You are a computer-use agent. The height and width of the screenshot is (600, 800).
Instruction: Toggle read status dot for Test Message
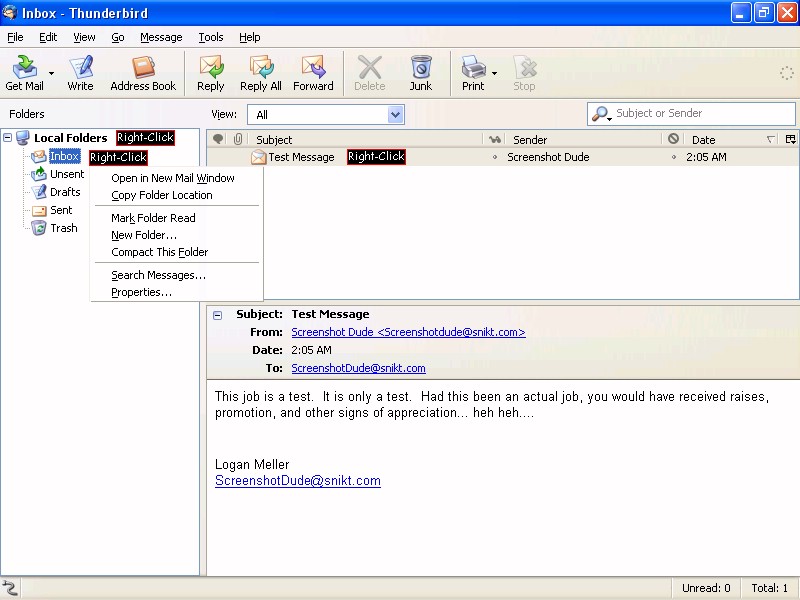coord(495,157)
